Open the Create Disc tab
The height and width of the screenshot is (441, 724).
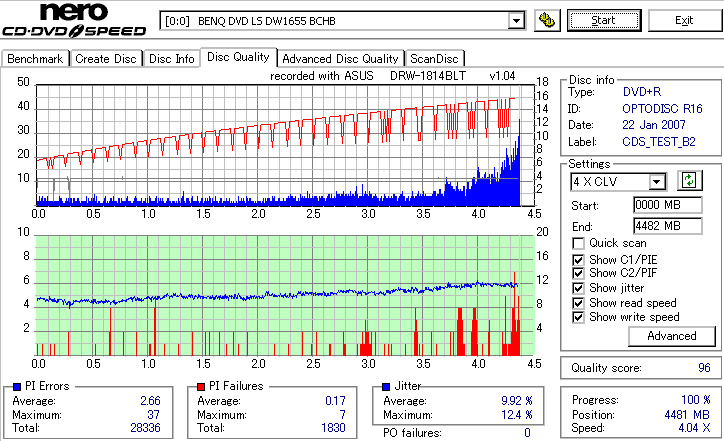point(106,59)
